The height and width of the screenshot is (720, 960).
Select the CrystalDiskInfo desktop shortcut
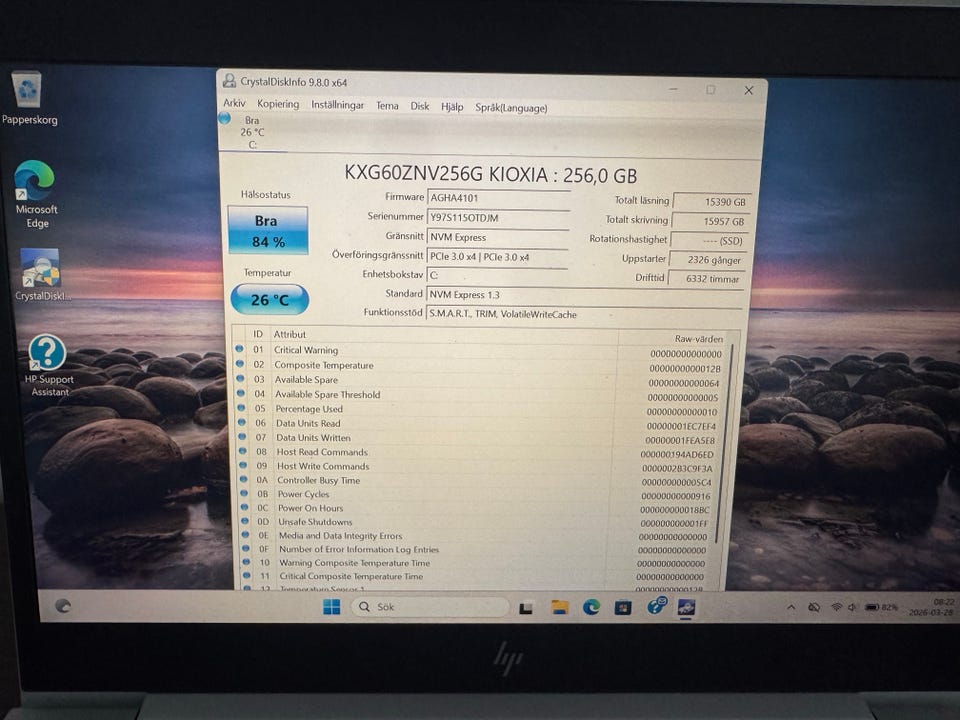[40, 274]
